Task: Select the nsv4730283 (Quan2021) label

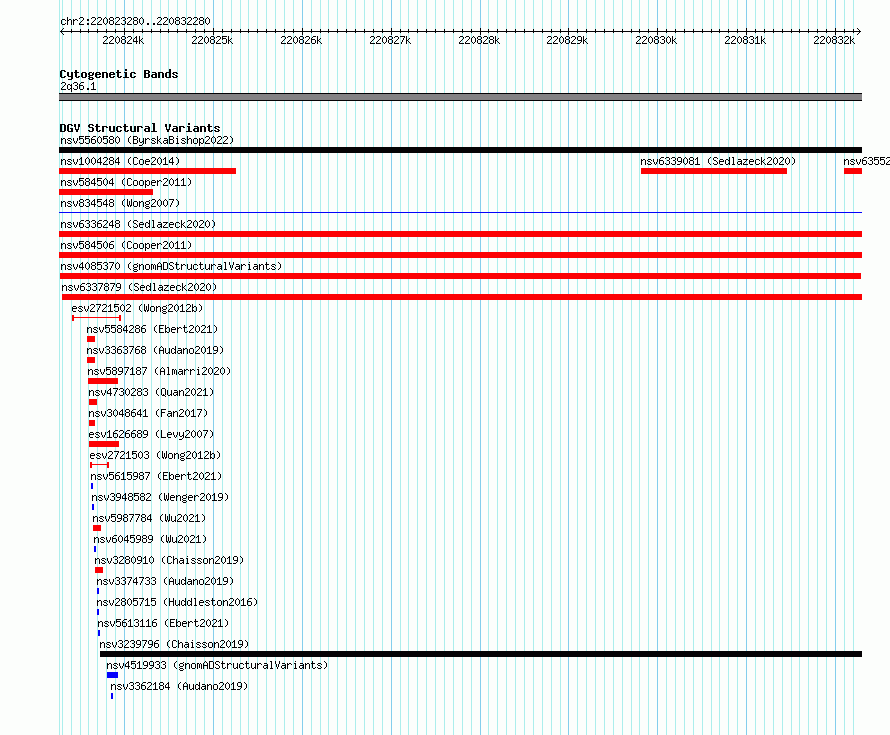Action: point(151,392)
